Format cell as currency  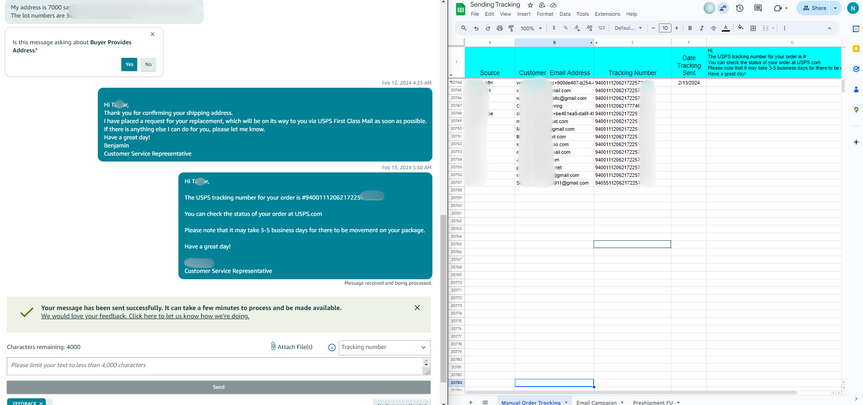tap(554, 28)
